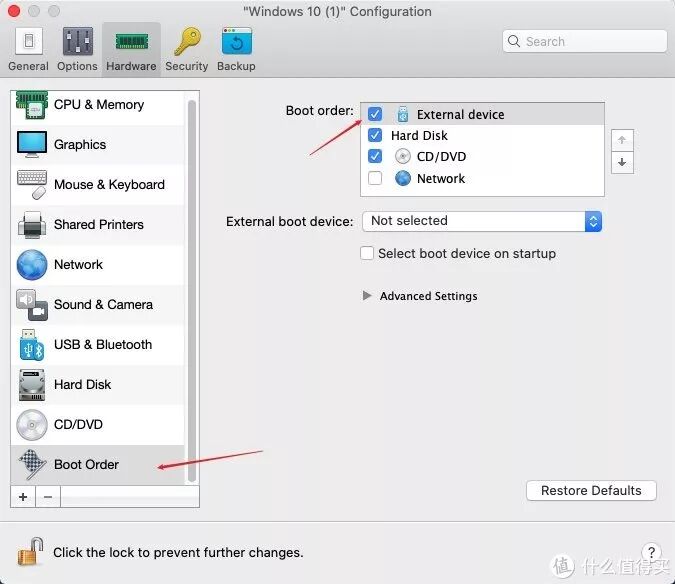This screenshot has height=584, width=675.
Task: Open the External boot device dropdown
Action: (482, 221)
